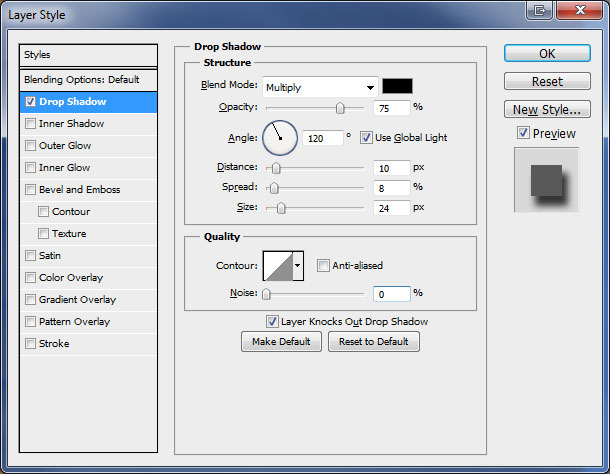Enable the Anti-aliased checkbox

pos(323,266)
